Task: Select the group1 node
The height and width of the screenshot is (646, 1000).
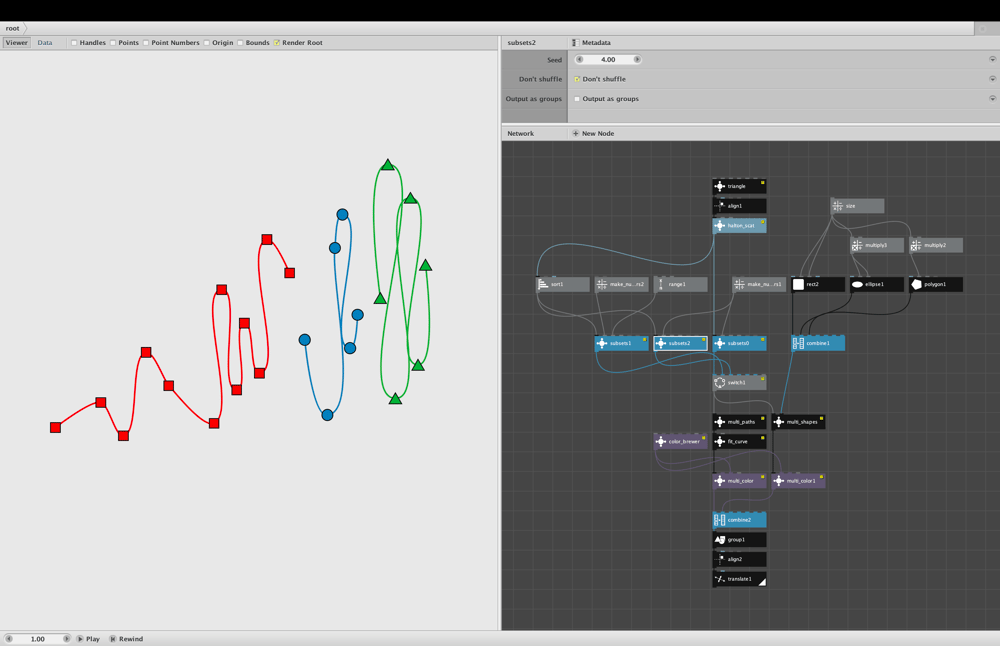Action: click(x=739, y=540)
